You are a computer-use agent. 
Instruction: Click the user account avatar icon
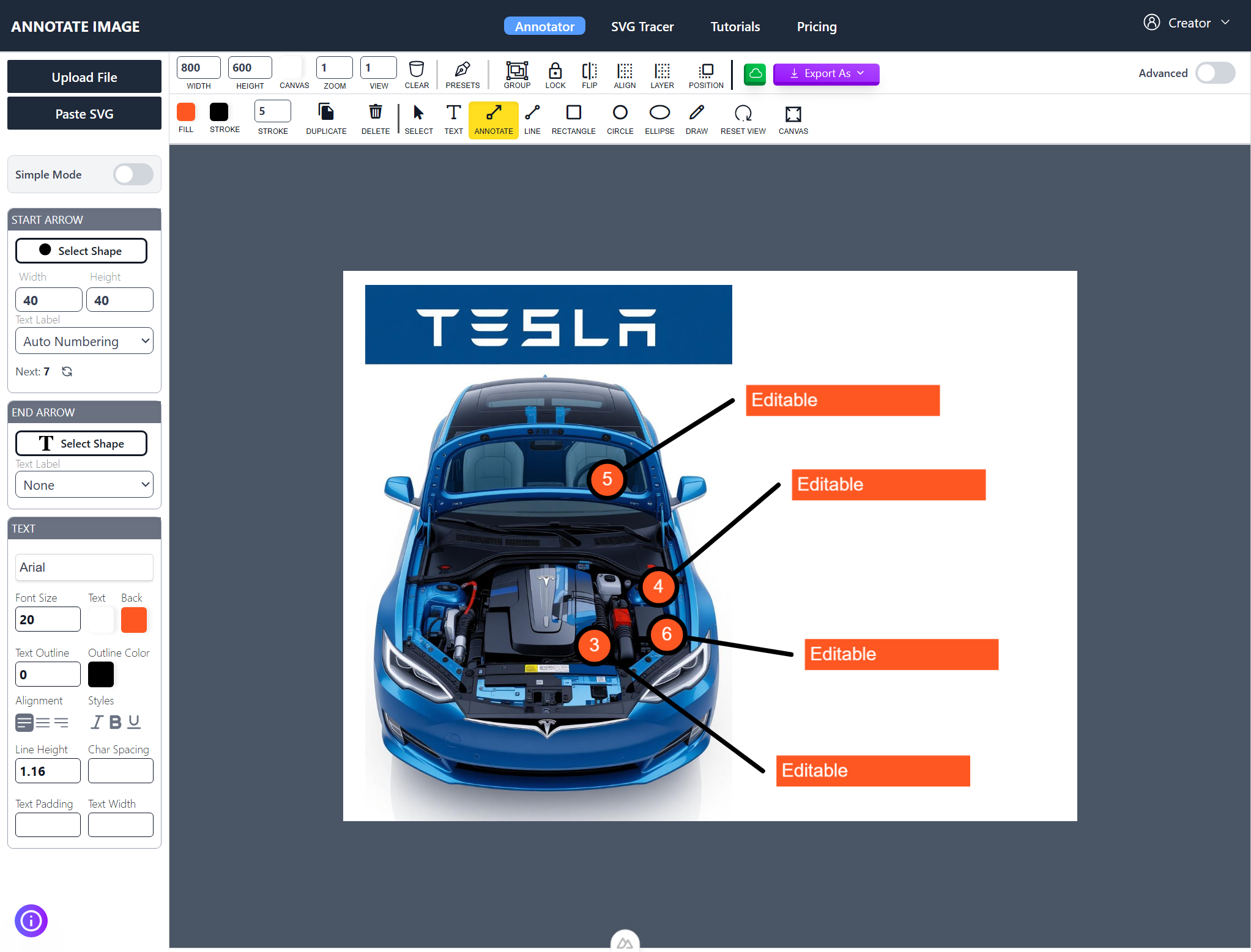tap(1151, 23)
